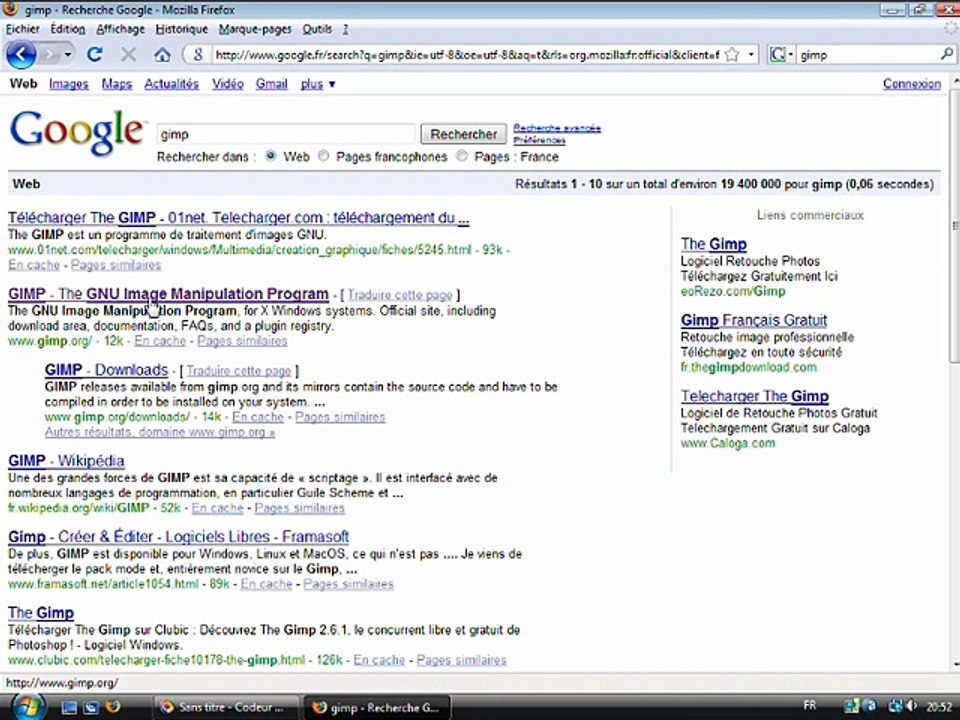Open Pages similaires for Framasoft result
960x720 pixels.
click(348, 583)
